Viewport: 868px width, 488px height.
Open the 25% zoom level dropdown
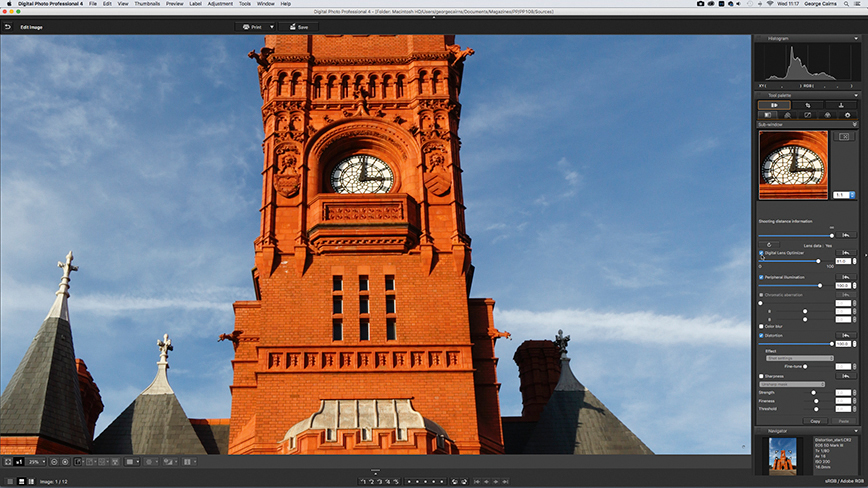point(37,461)
